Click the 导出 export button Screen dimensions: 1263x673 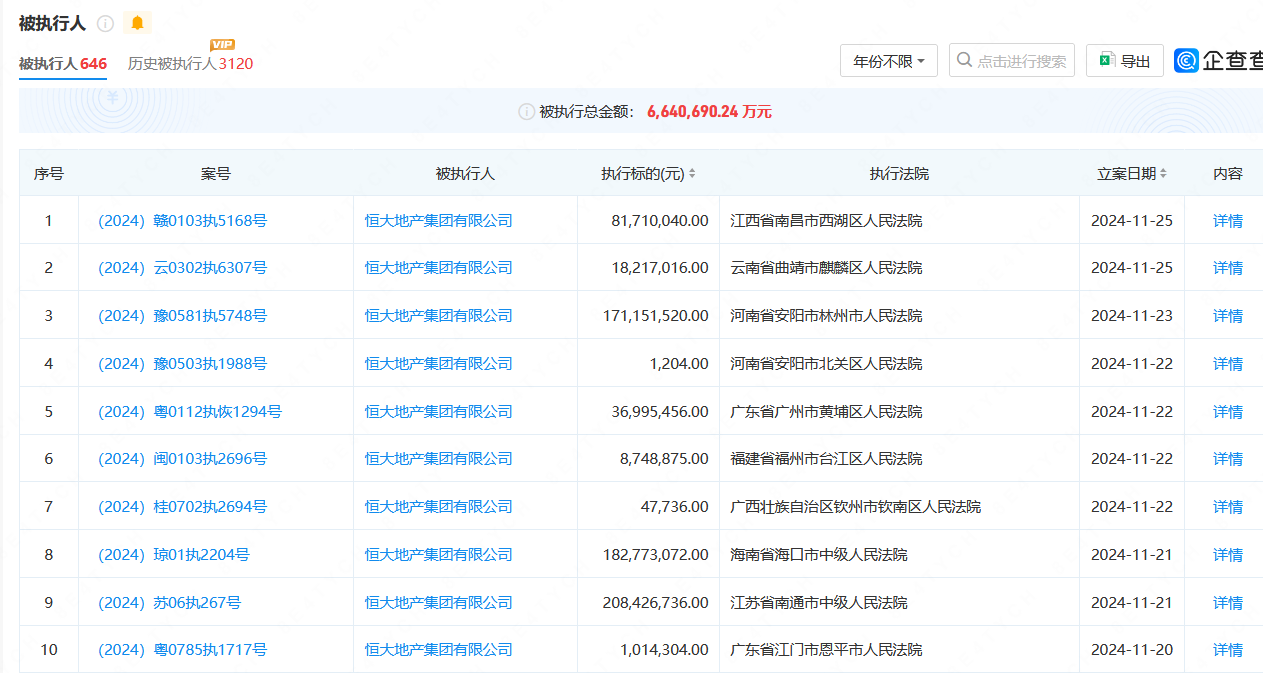tap(1125, 61)
